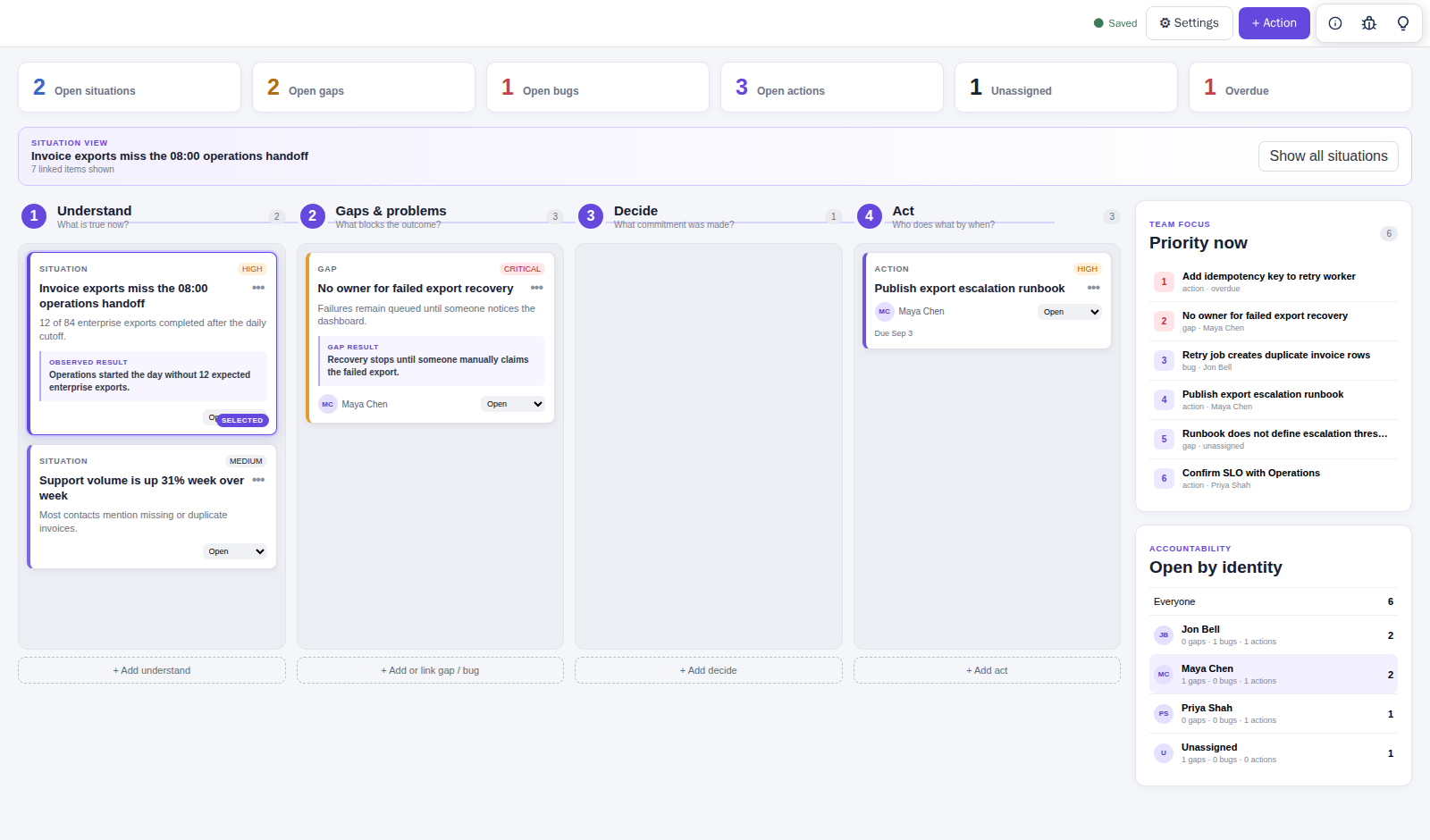Image resolution: width=1430 pixels, height=840 pixels.
Task: Click Unassigned U avatar
Action: [x=1164, y=753]
